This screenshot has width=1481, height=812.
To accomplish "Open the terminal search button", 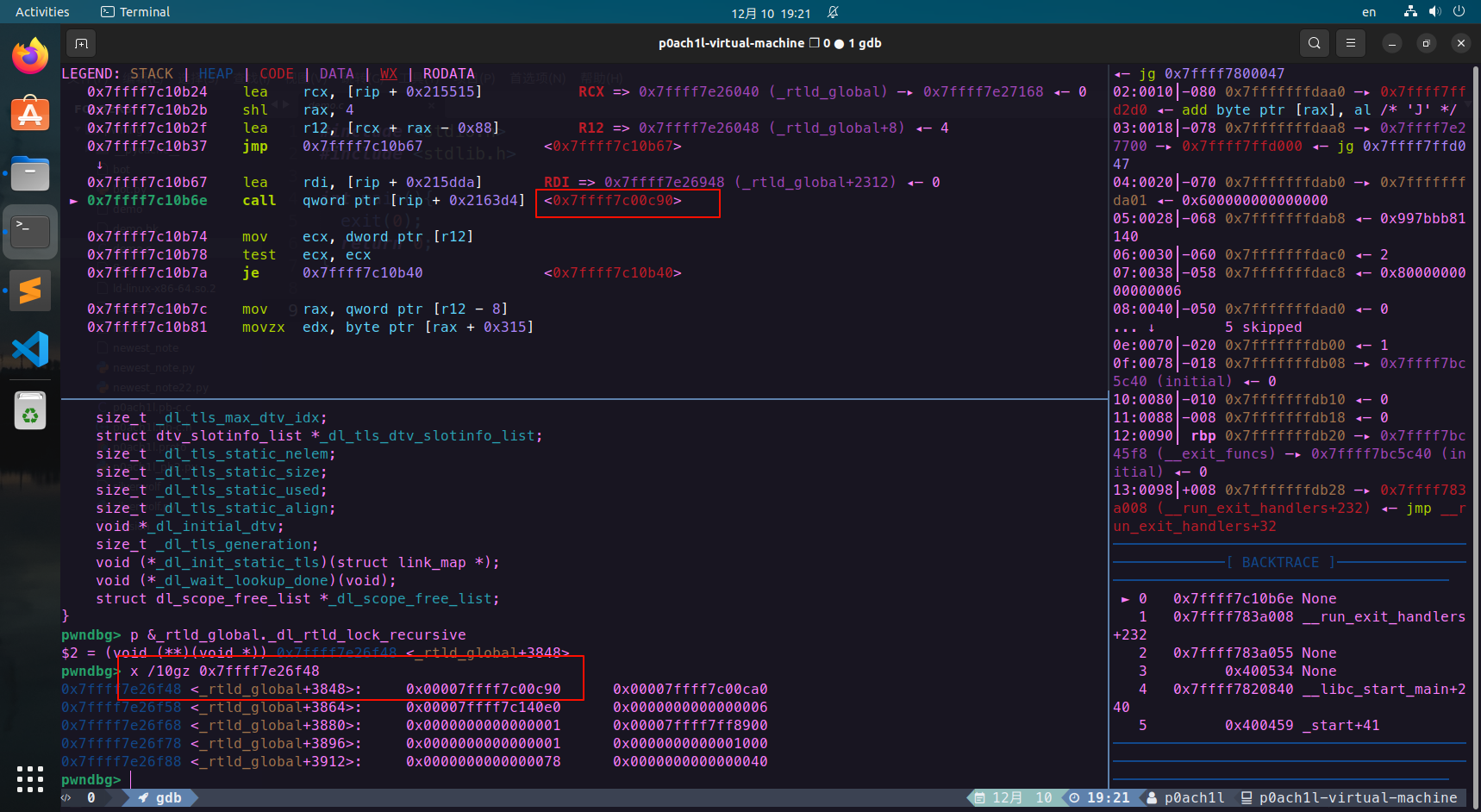I will tap(1314, 43).
